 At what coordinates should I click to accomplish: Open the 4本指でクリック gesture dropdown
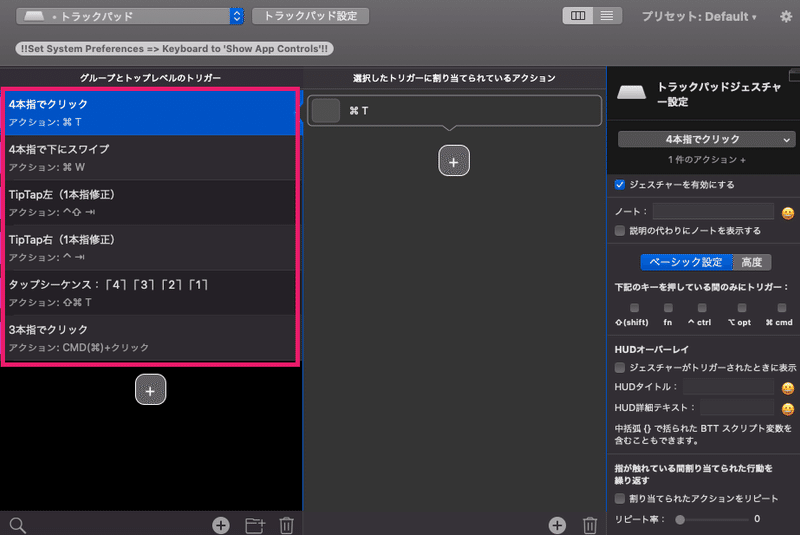coord(706,139)
